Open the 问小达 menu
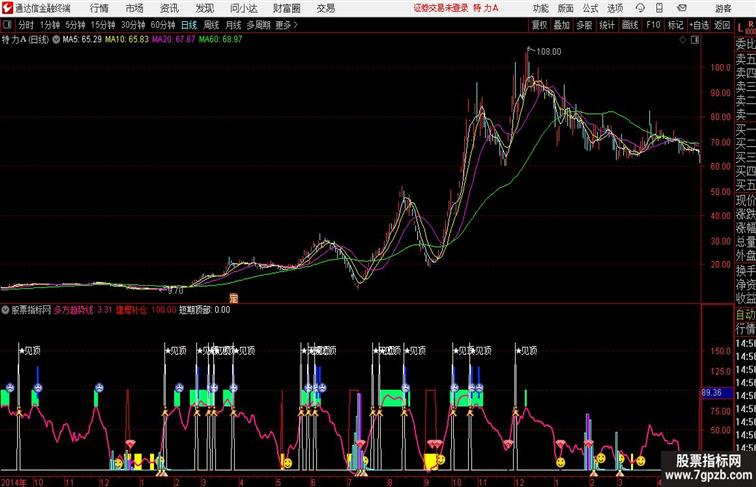This screenshot has height=487, width=756. 243,8
